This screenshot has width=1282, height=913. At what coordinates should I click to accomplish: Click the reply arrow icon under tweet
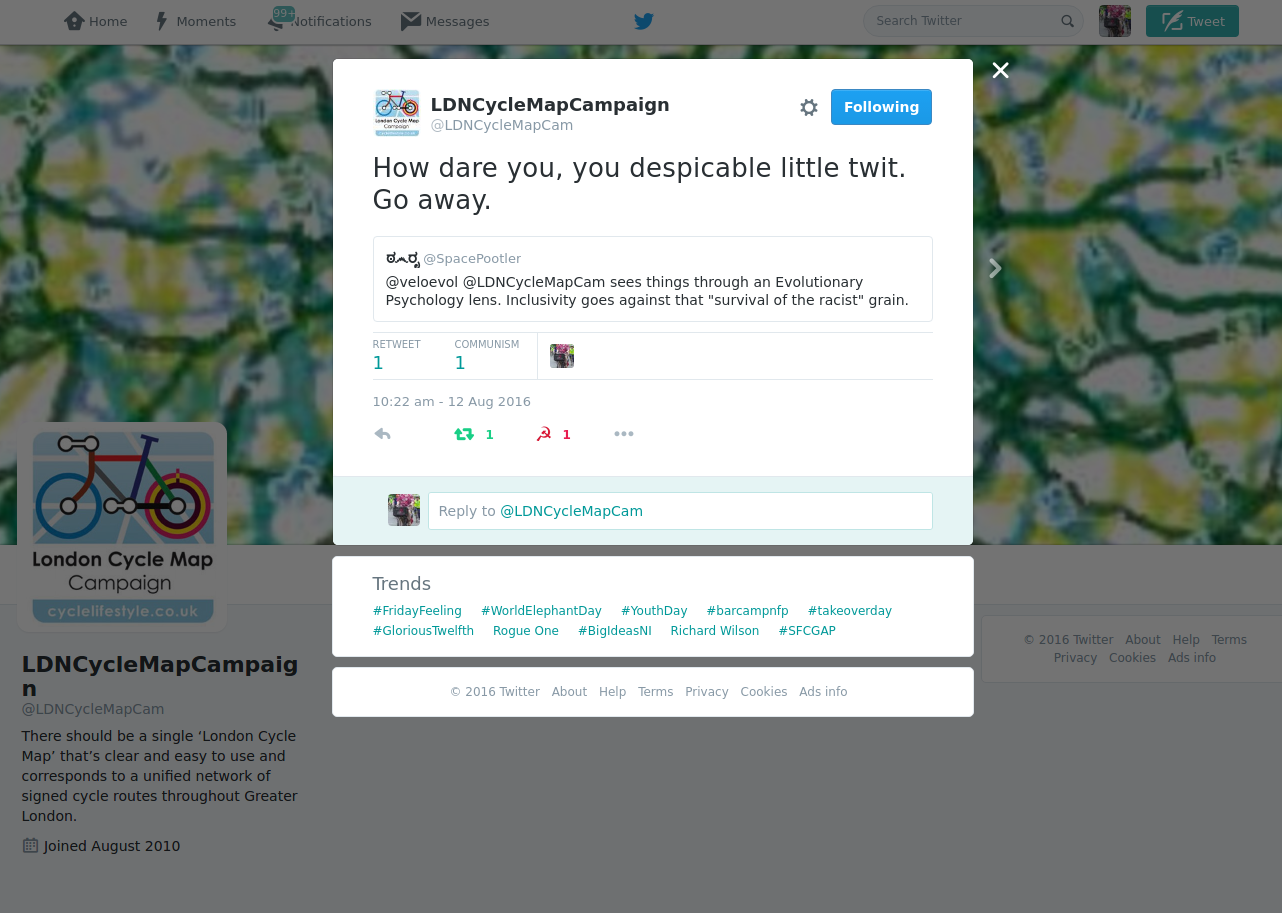click(x=382, y=434)
